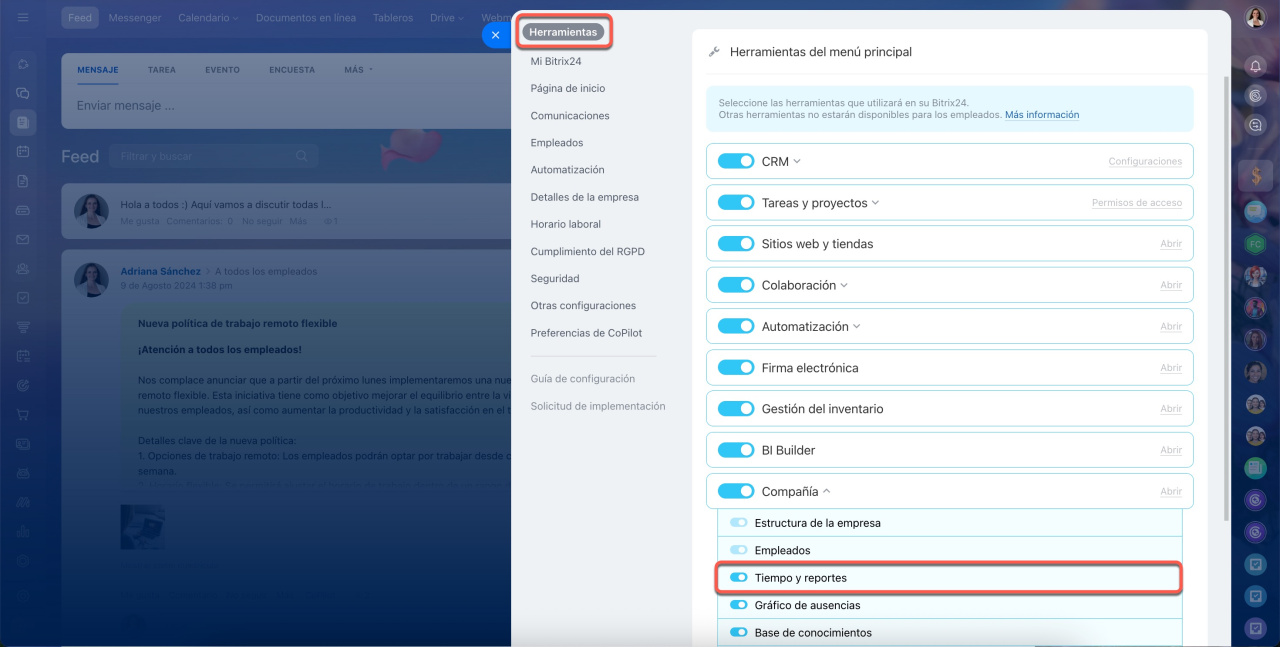Open the Drive icon in left sidebar
Image resolution: width=1280 pixels, height=647 pixels.
[x=22, y=210]
